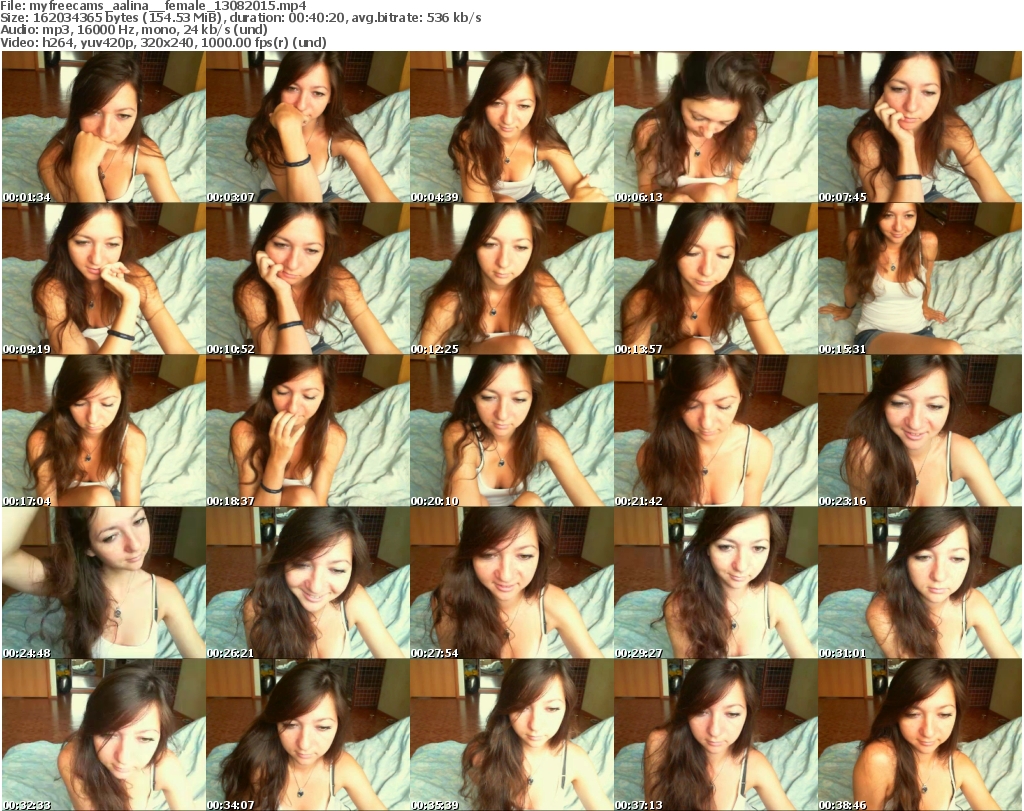The image size is (1024, 811).
Task: Click the 00:24:48 video frame
Action: 104,582
